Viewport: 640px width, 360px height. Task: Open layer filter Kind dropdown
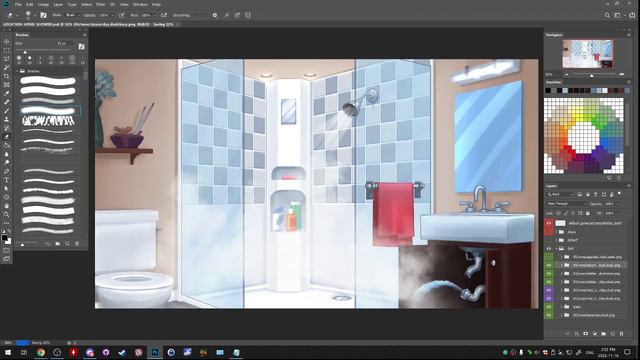pyautogui.click(x=561, y=195)
